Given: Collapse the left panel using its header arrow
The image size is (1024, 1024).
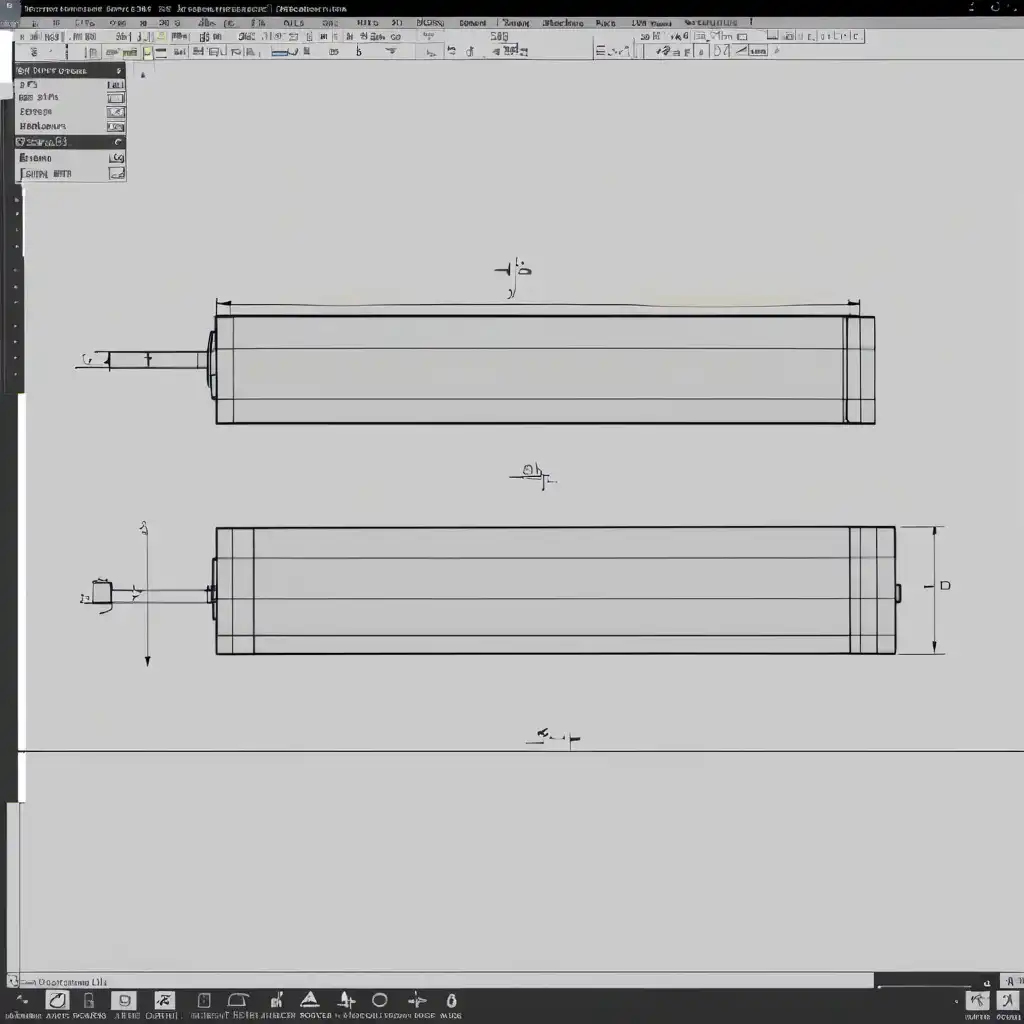Looking at the screenshot, I should coord(118,71).
